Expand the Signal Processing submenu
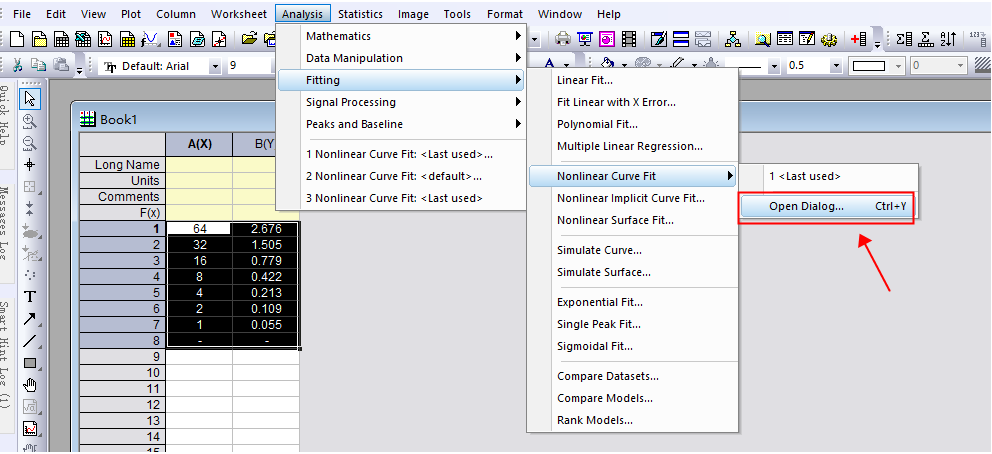 (401, 102)
